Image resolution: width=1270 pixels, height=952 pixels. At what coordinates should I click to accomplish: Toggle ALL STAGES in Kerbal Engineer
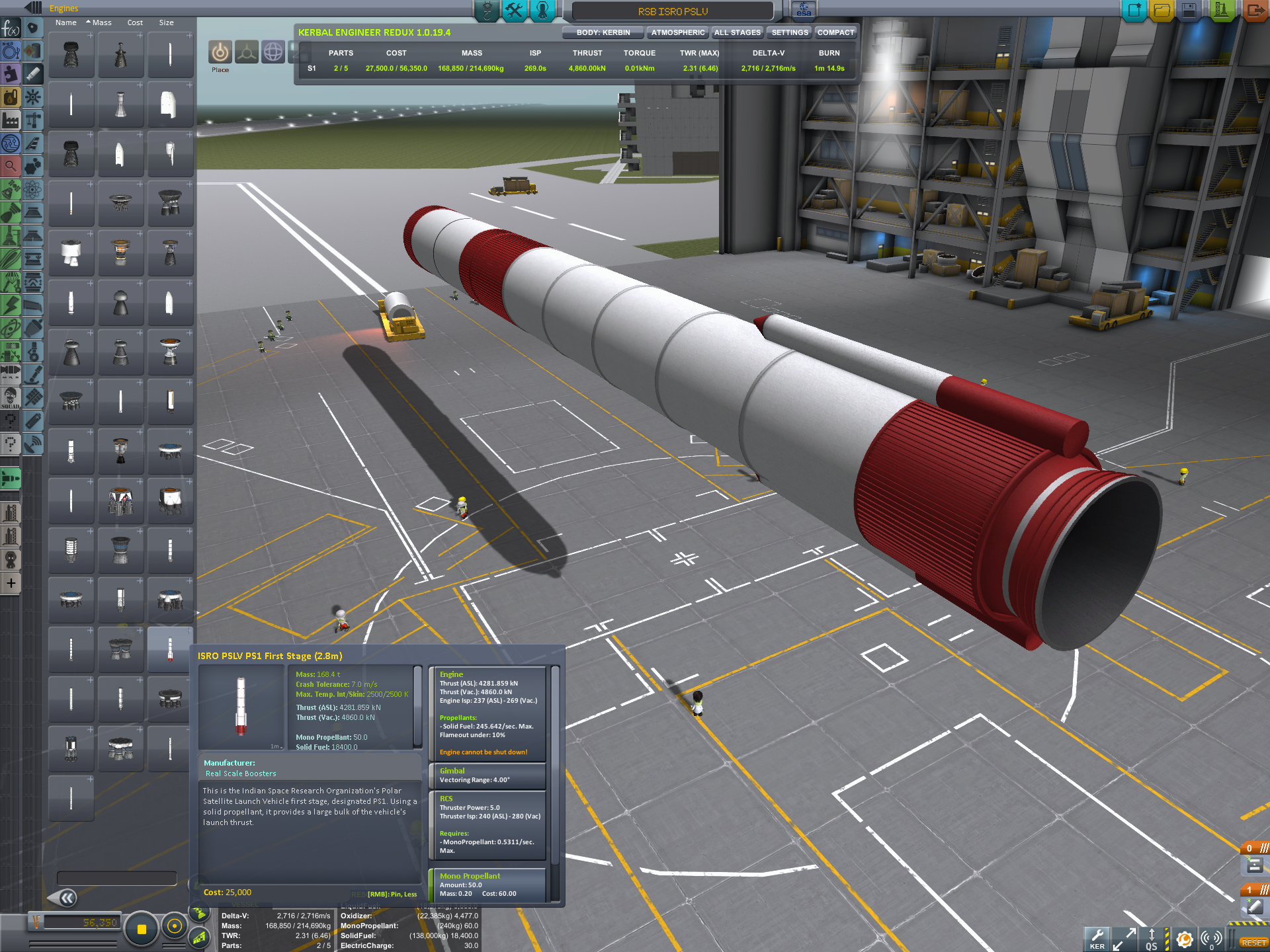click(738, 32)
